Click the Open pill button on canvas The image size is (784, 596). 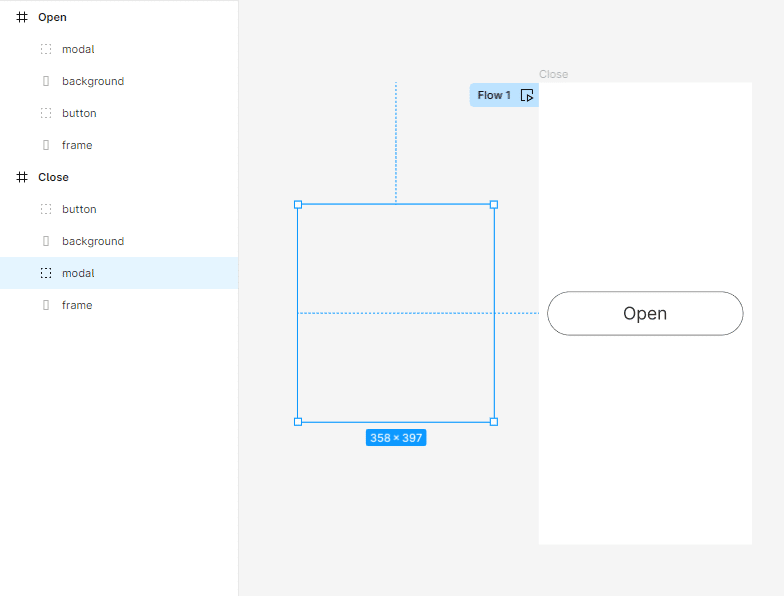pyautogui.click(x=645, y=314)
